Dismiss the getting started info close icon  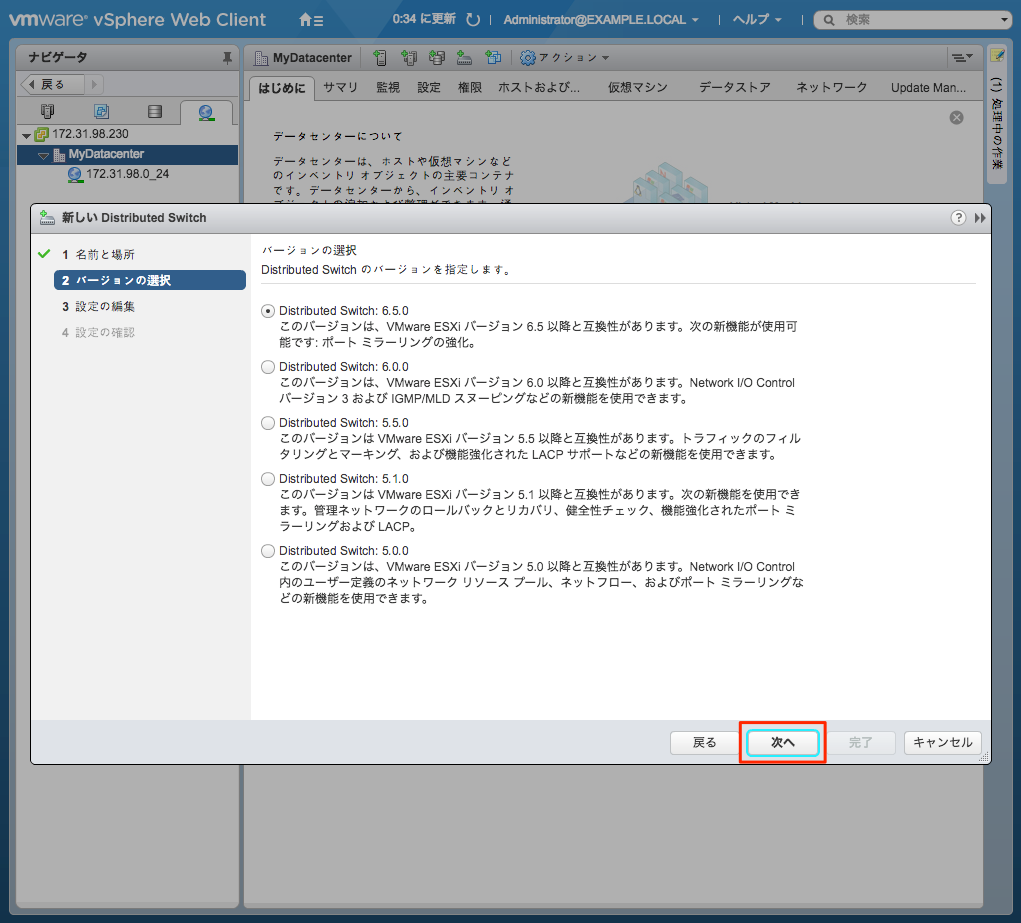pyautogui.click(x=956, y=117)
